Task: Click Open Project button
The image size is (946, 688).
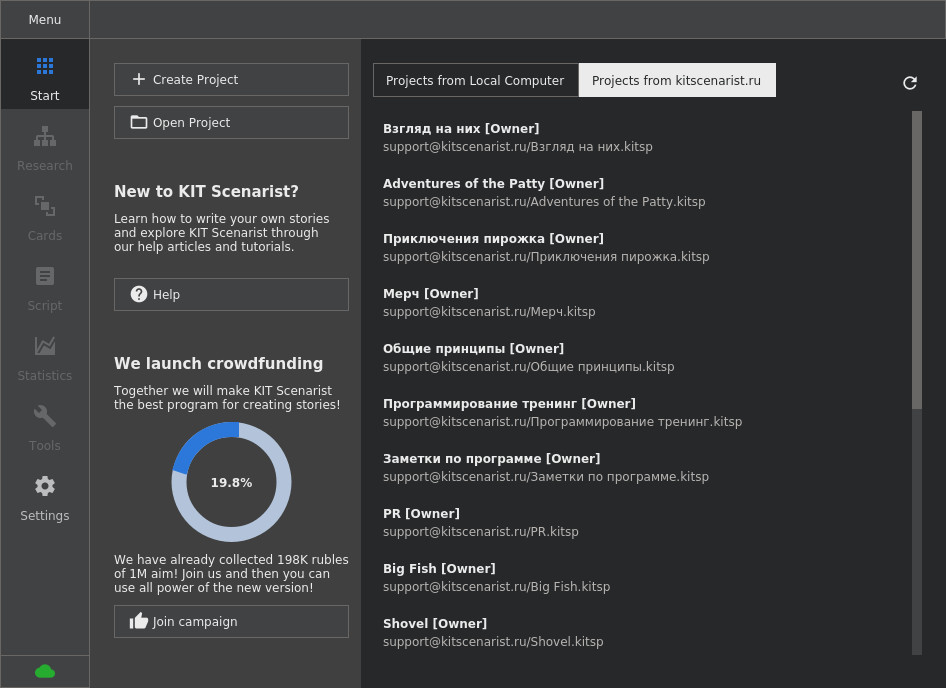Action: click(231, 123)
